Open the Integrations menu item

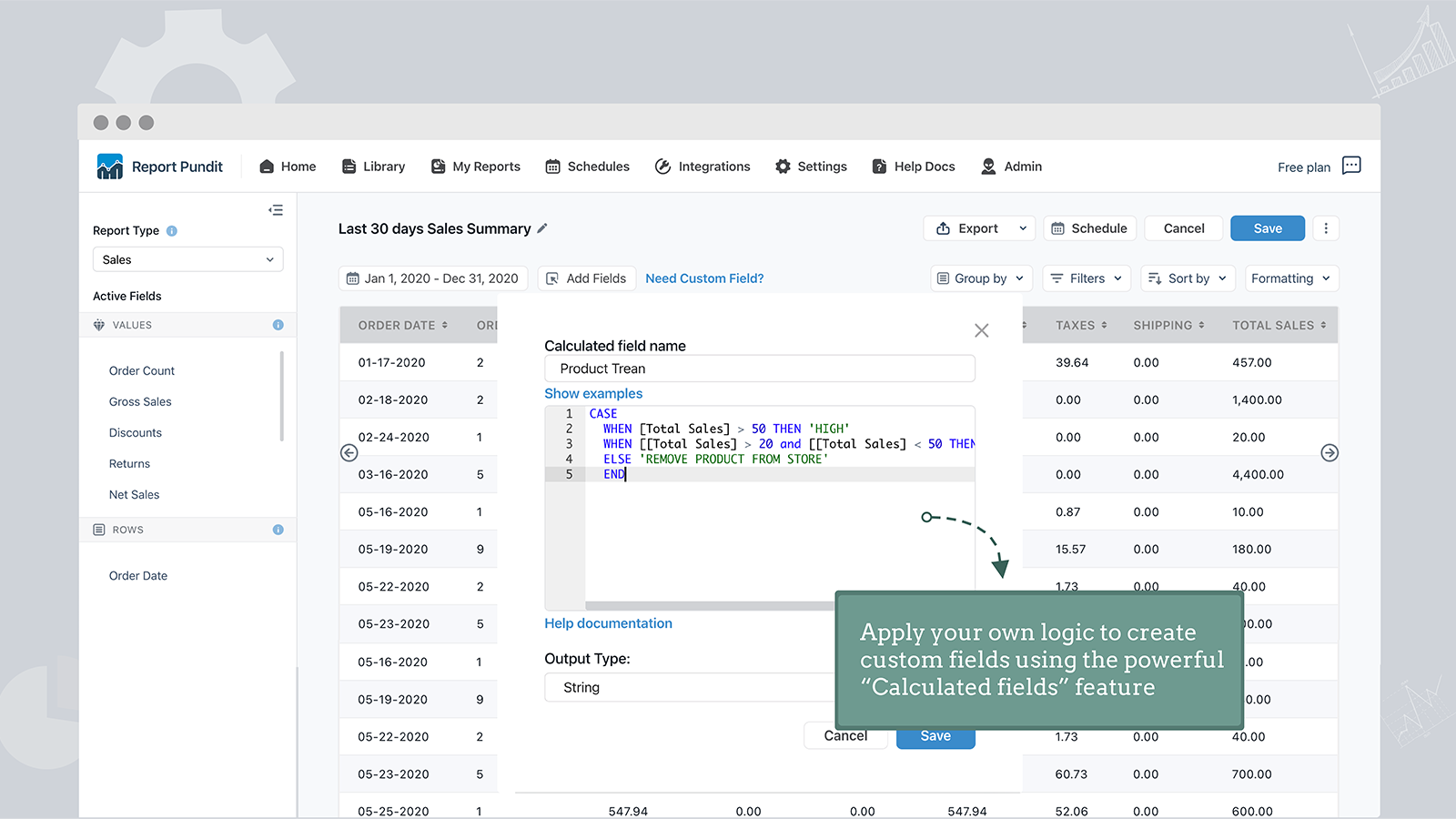[703, 167]
